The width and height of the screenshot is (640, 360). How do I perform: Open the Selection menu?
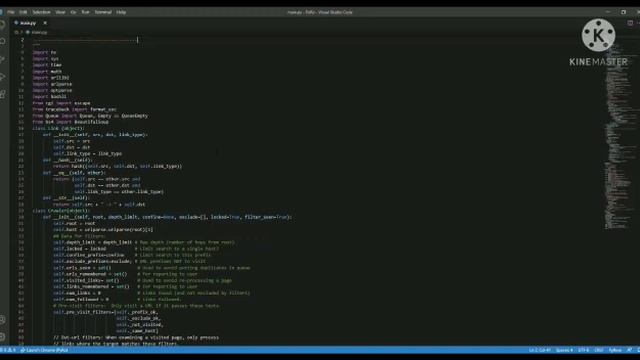pos(41,12)
